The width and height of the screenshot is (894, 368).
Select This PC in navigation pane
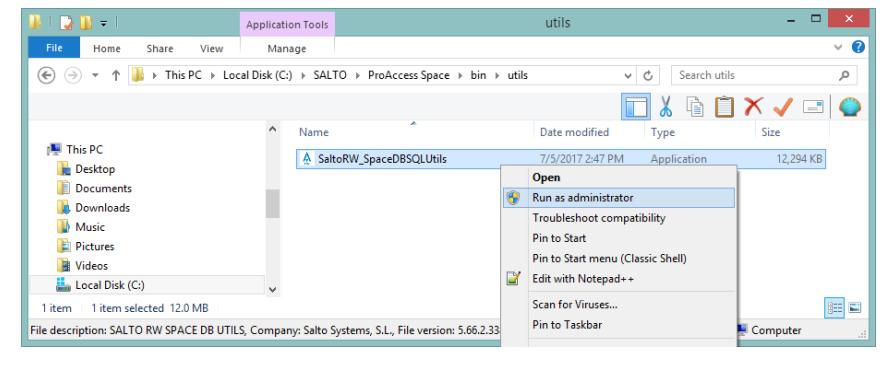click(84, 149)
